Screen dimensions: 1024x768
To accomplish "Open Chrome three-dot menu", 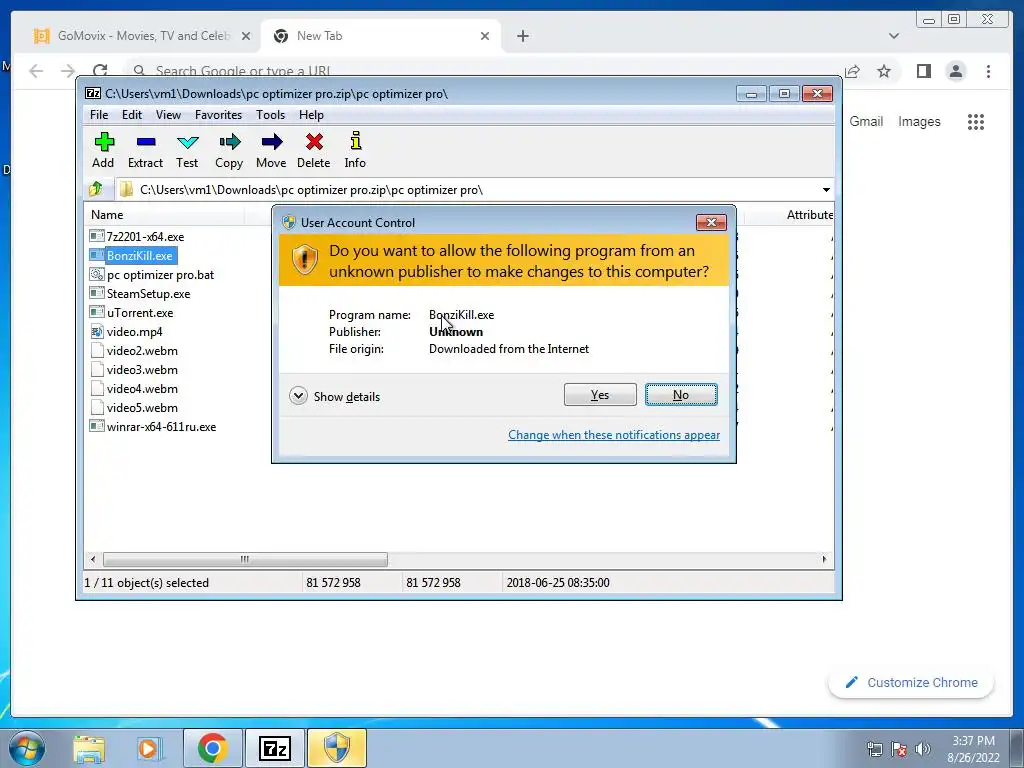I will [988, 71].
